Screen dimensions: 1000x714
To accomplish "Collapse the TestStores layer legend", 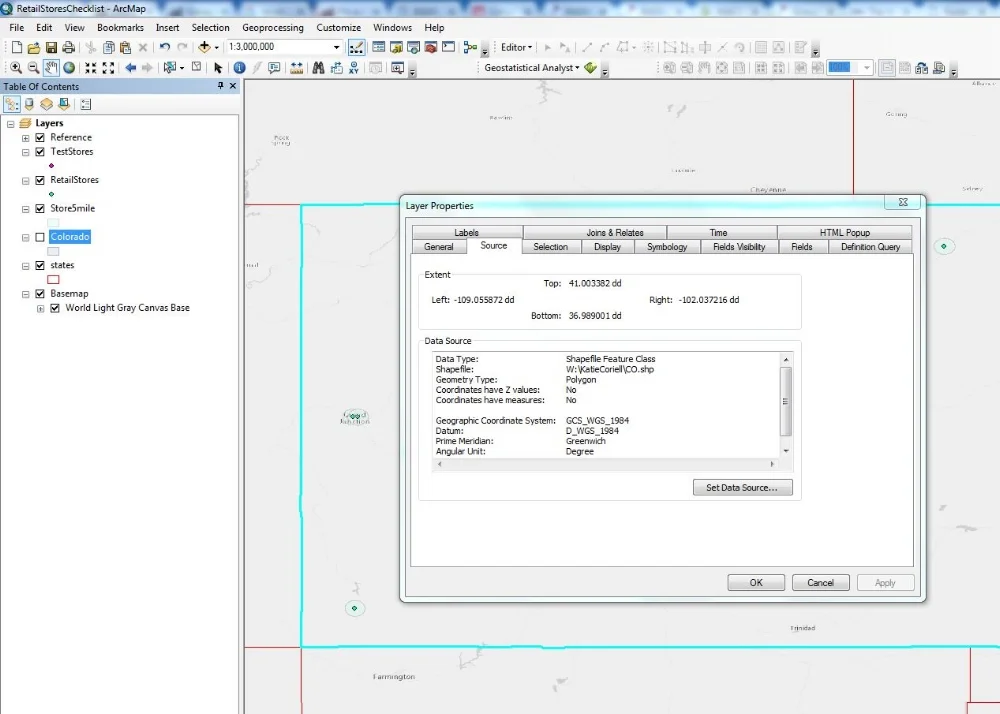I will pos(26,152).
